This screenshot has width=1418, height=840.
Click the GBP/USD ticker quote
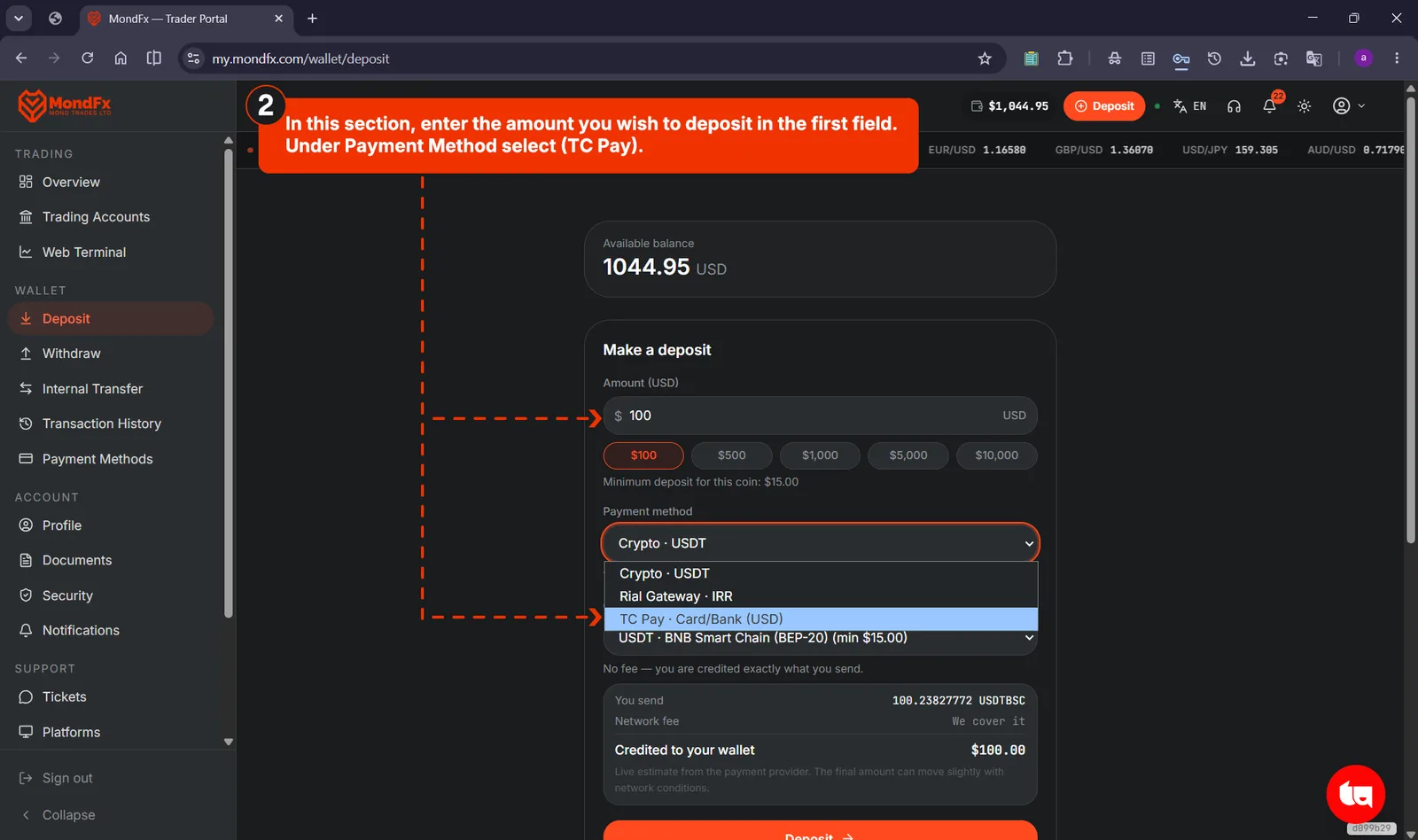[1103, 151]
